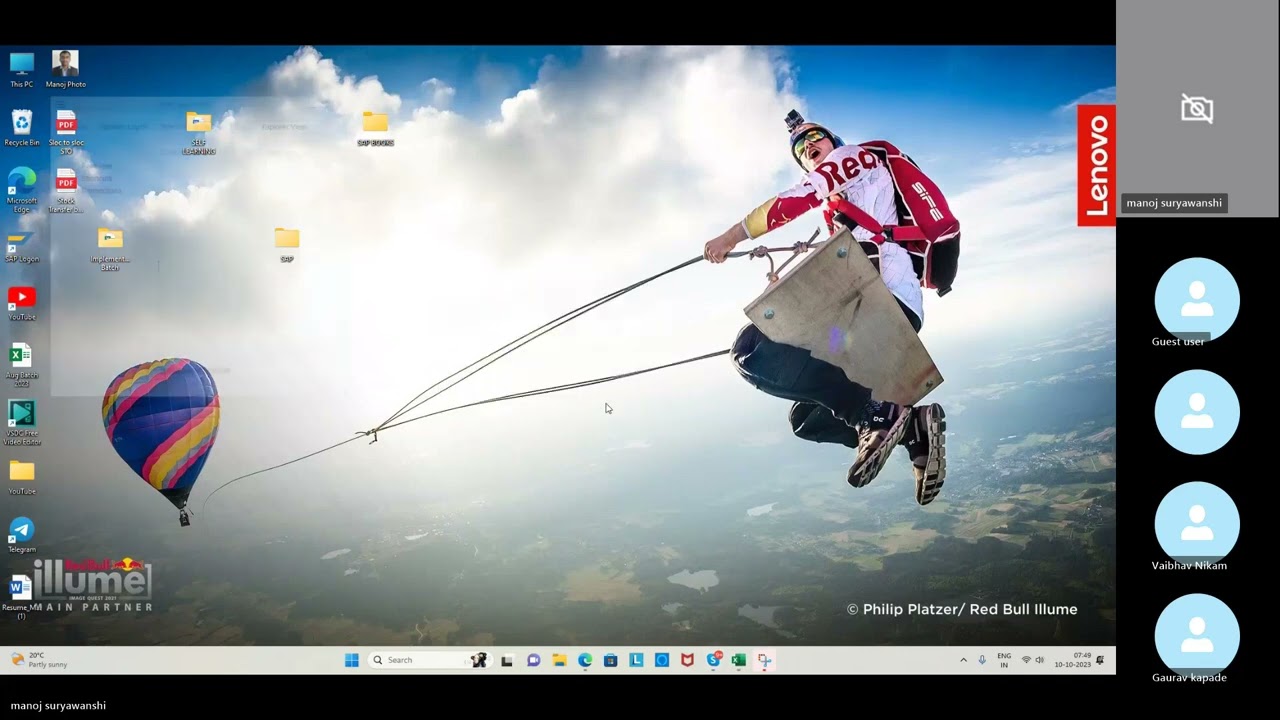Screen dimensions: 1280x720
Task: Open Chat app in taskbar
Action: (533, 660)
